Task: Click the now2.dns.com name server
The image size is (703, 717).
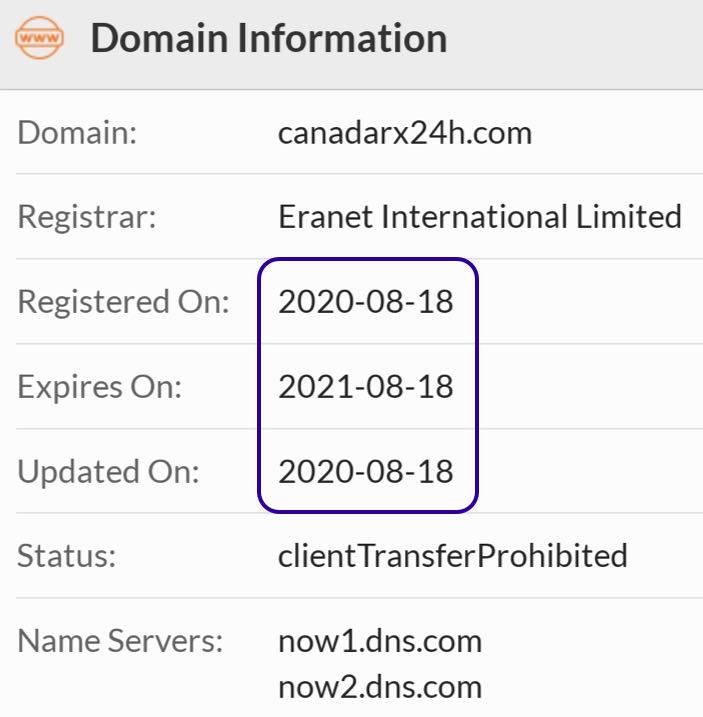Action: click(380, 687)
